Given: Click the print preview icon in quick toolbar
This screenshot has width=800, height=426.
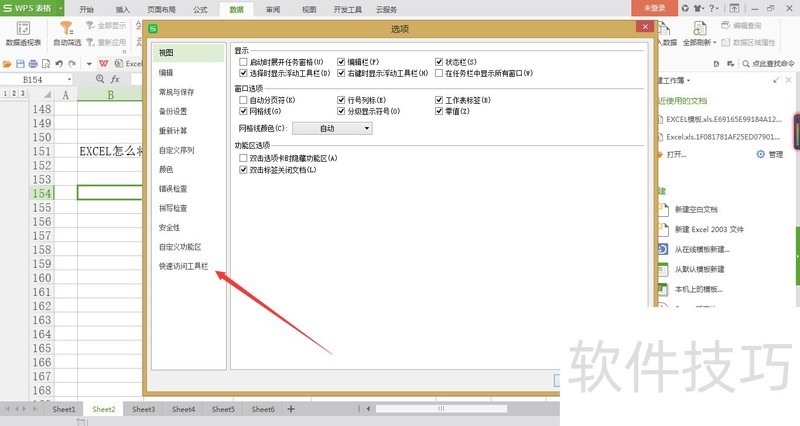Looking at the screenshot, I should pyautogui.click(x=46, y=64).
